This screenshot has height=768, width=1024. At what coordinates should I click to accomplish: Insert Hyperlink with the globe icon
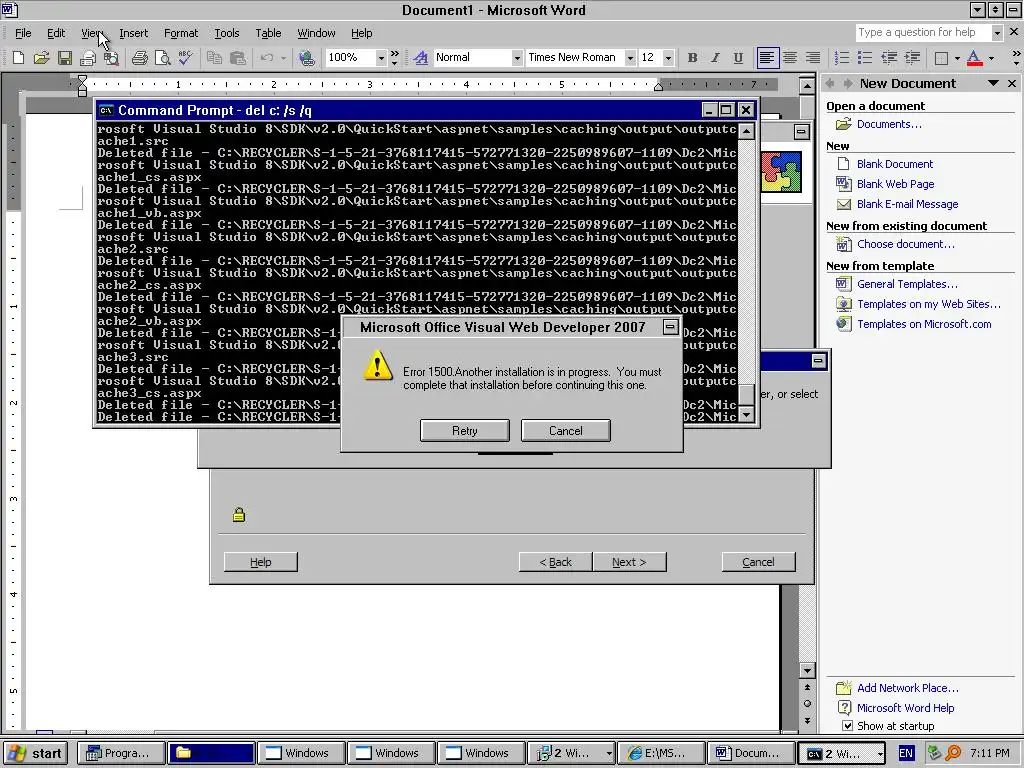[306, 58]
